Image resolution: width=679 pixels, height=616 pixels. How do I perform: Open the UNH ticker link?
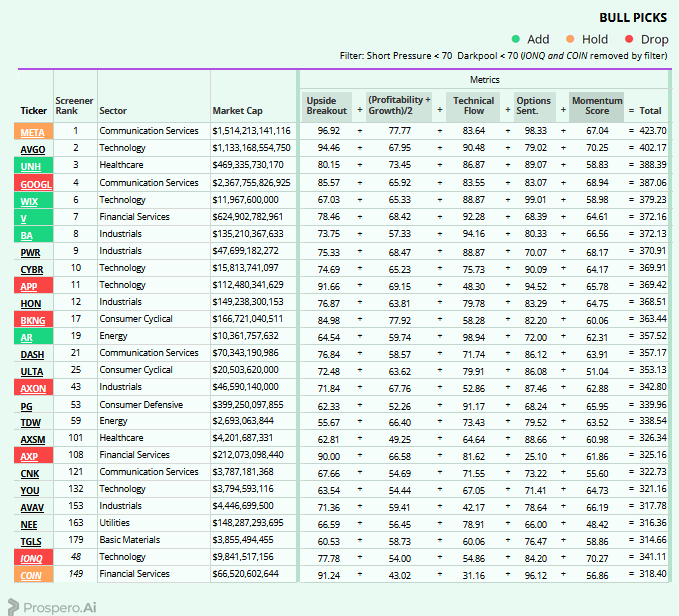click(31, 166)
